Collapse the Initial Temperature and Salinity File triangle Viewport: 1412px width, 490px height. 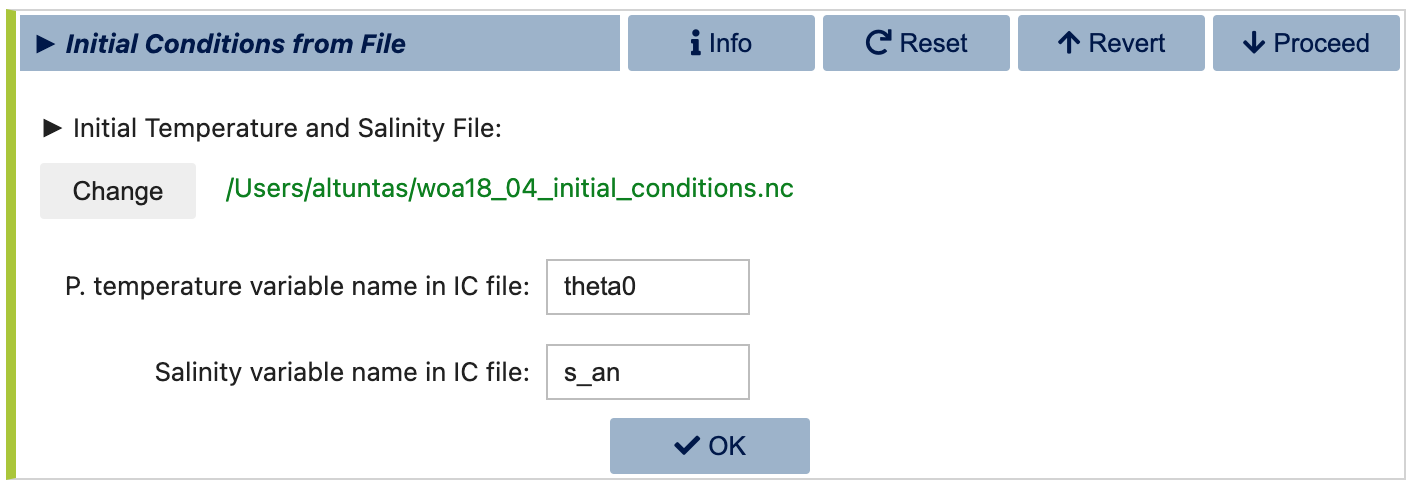52,128
